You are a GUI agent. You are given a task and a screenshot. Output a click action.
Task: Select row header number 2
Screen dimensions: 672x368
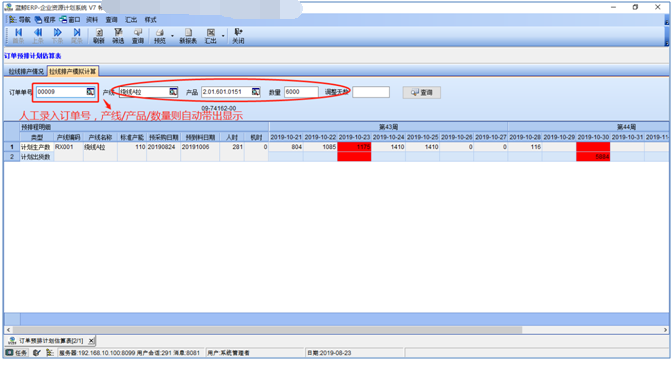tap(12, 157)
